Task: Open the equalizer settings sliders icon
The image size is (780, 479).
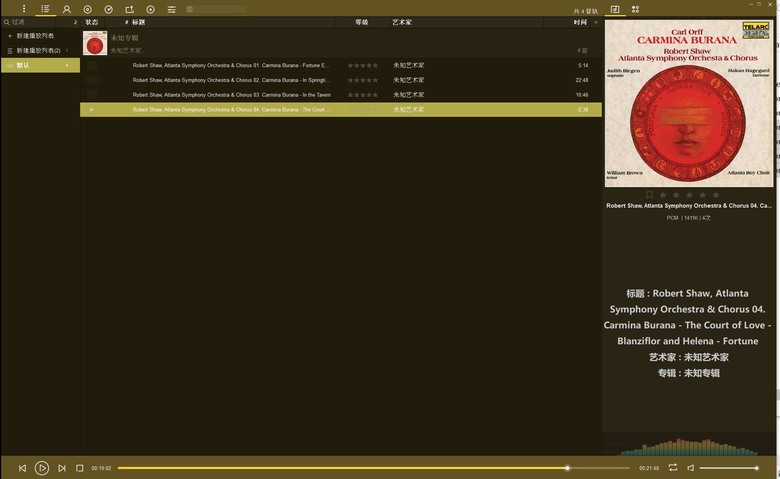Action: click(172, 9)
